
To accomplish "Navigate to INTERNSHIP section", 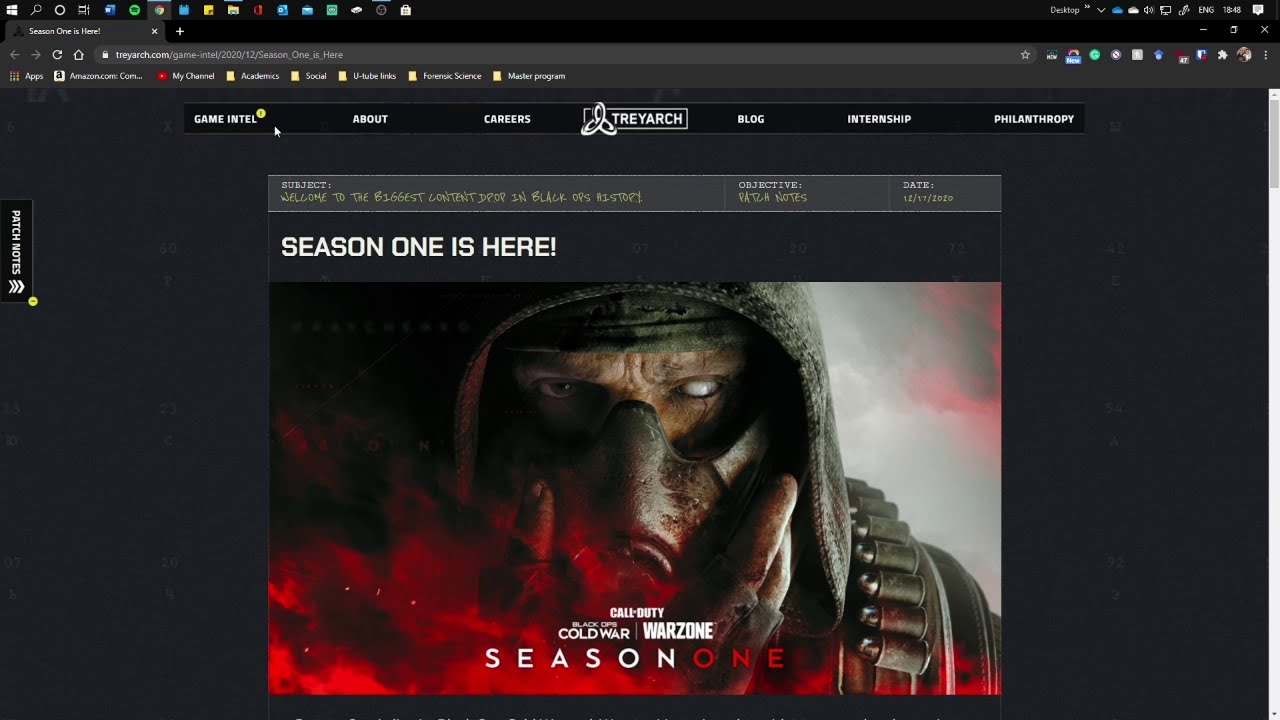I will pos(879,119).
